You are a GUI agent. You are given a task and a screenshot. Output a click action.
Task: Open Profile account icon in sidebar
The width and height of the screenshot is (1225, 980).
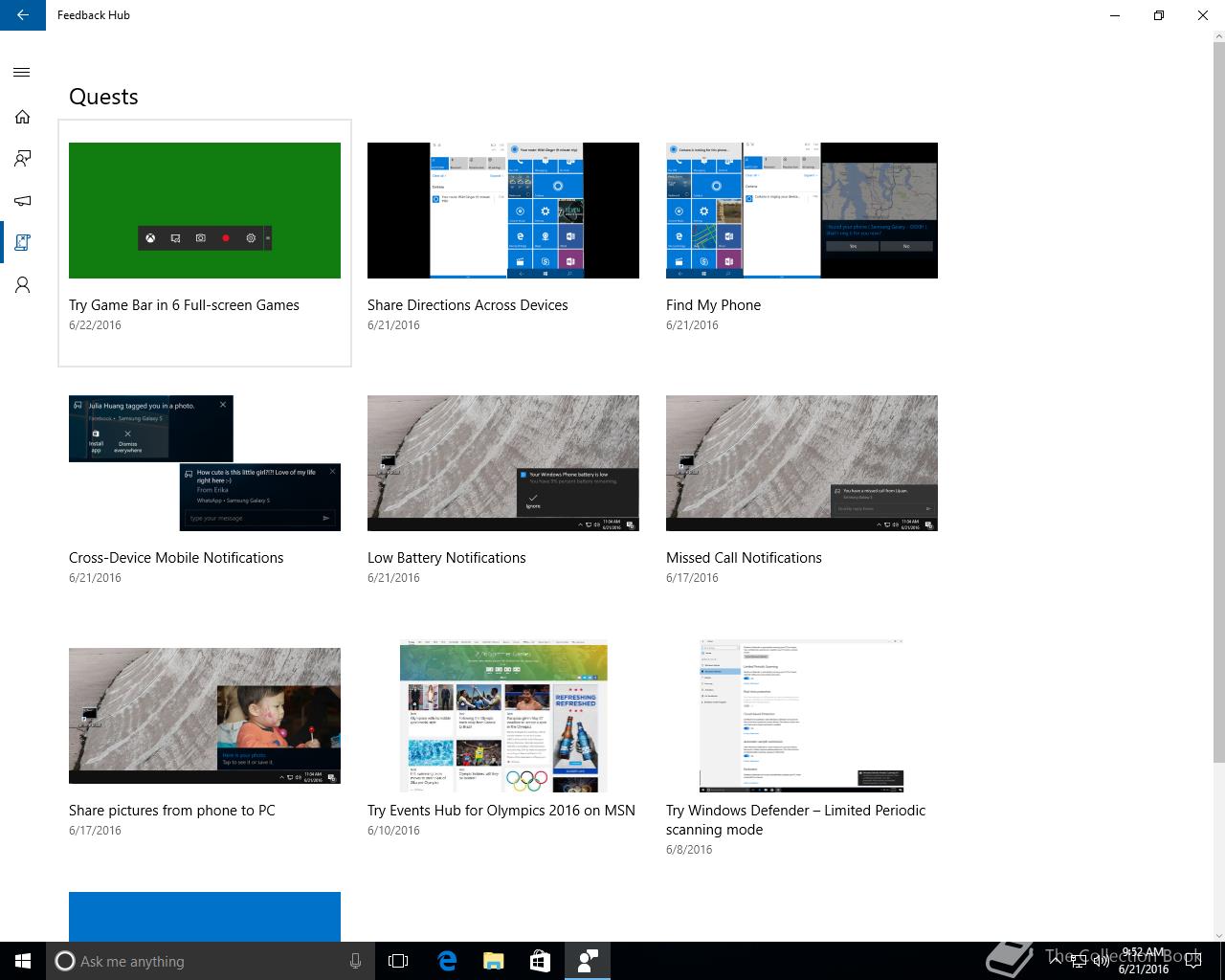22,285
